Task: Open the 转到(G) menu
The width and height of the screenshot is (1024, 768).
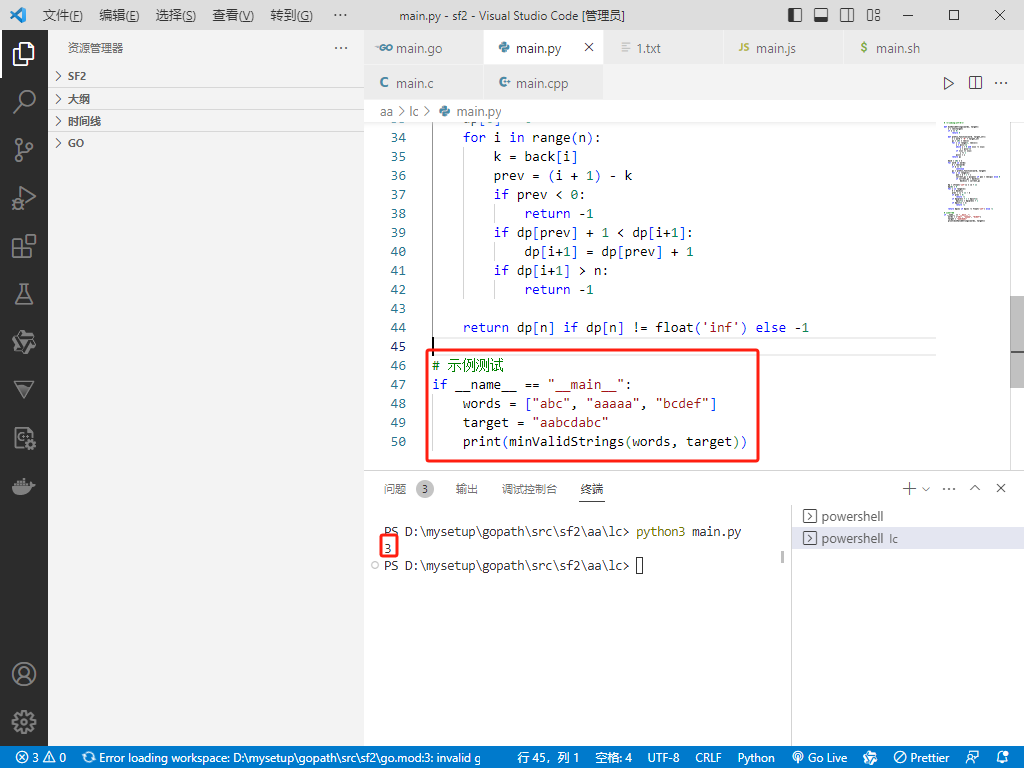Action: tap(291, 15)
